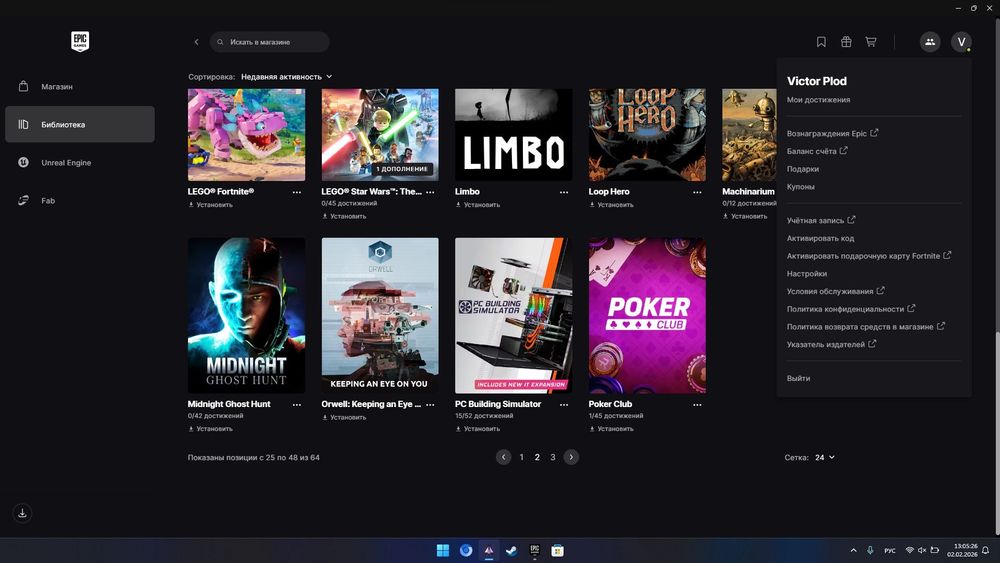
Task: Open the Poker Club cover thumbnail
Action: coord(647,316)
